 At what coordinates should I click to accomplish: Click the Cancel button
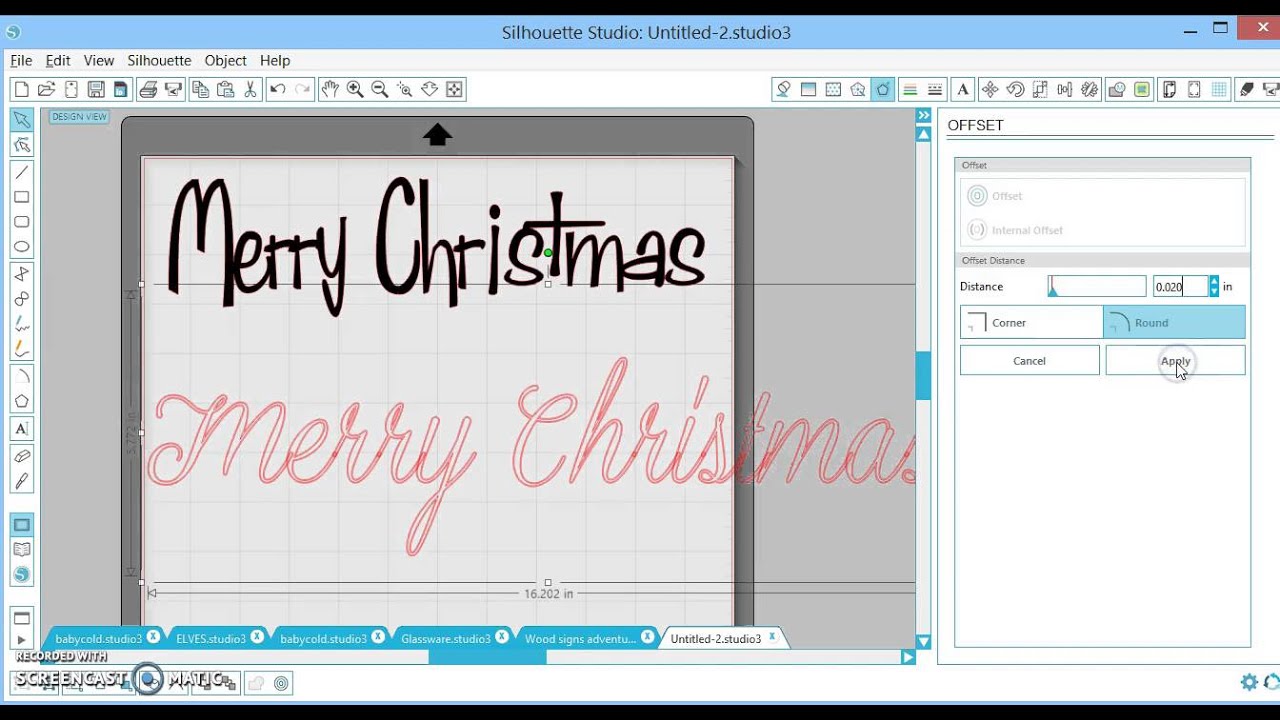tap(1029, 361)
